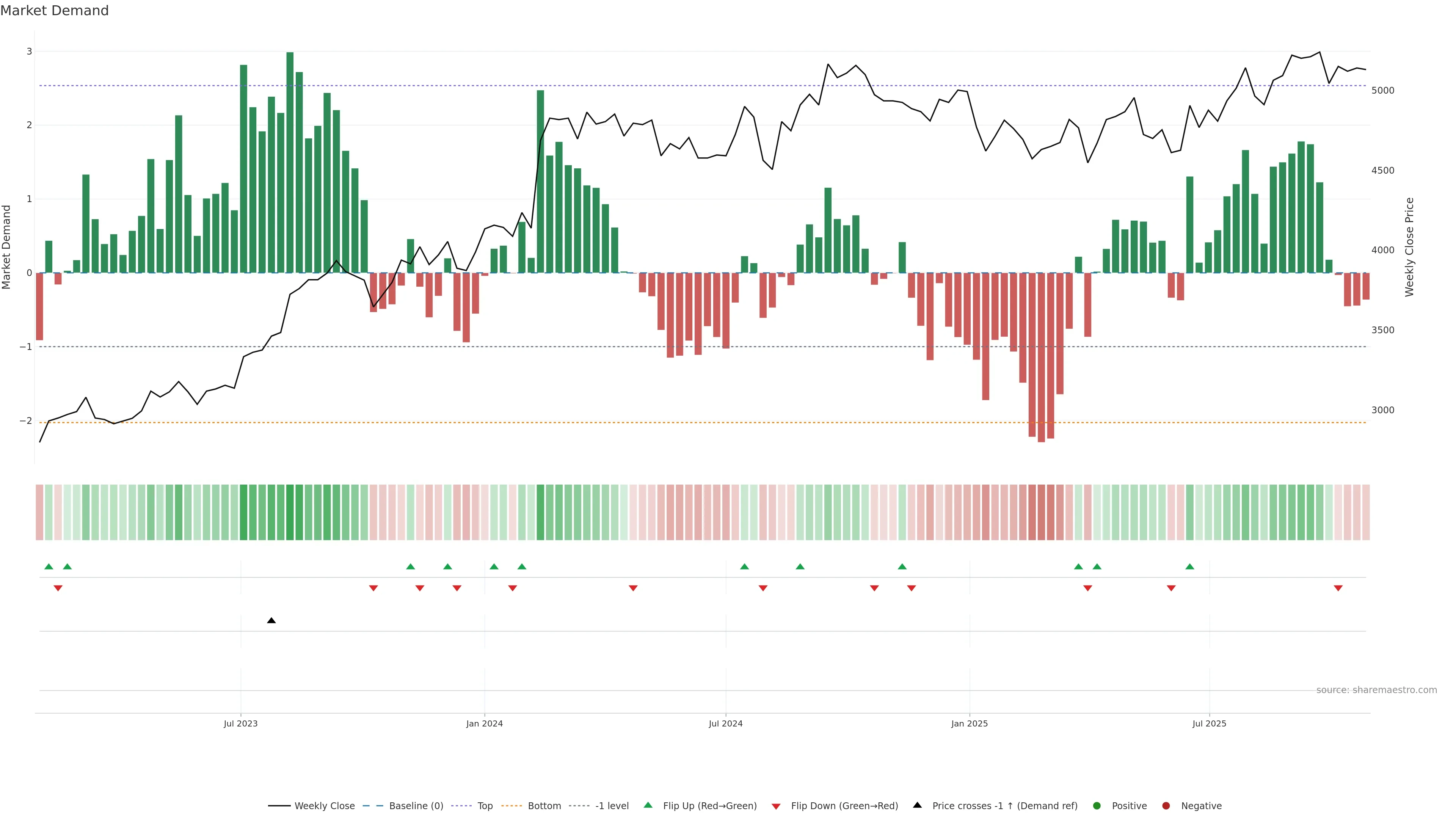Click the Jul 2025 x-axis label
This screenshot has height=819, width=1456.
(1209, 723)
